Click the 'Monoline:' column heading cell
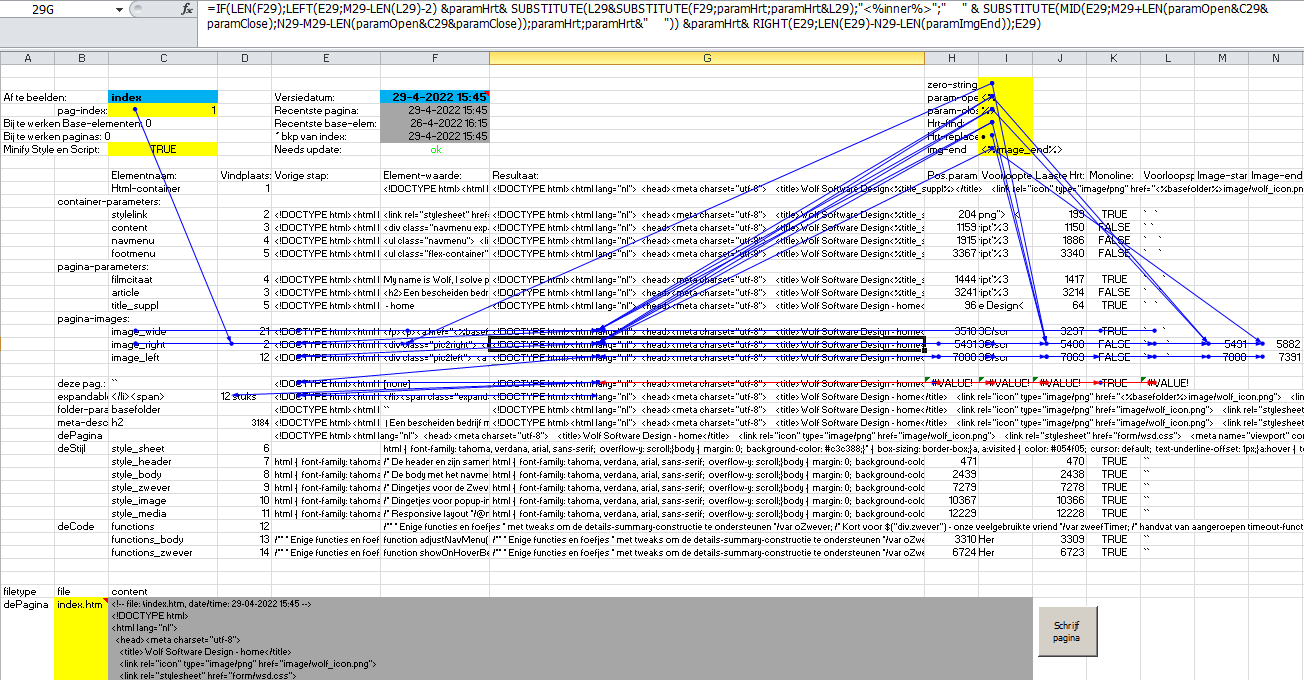1304x680 pixels. click(x=1111, y=175)
